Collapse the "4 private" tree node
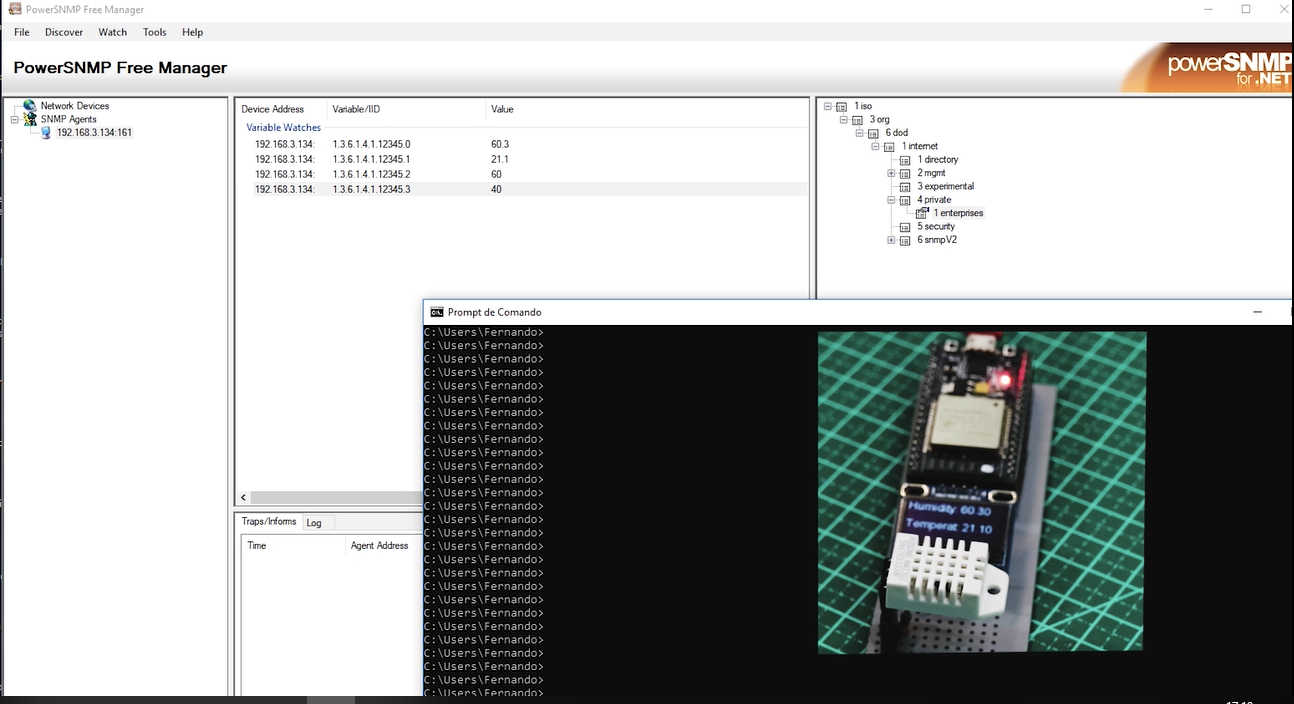The width and height of the screenshot is (1294, 704). tap(891, 199)
